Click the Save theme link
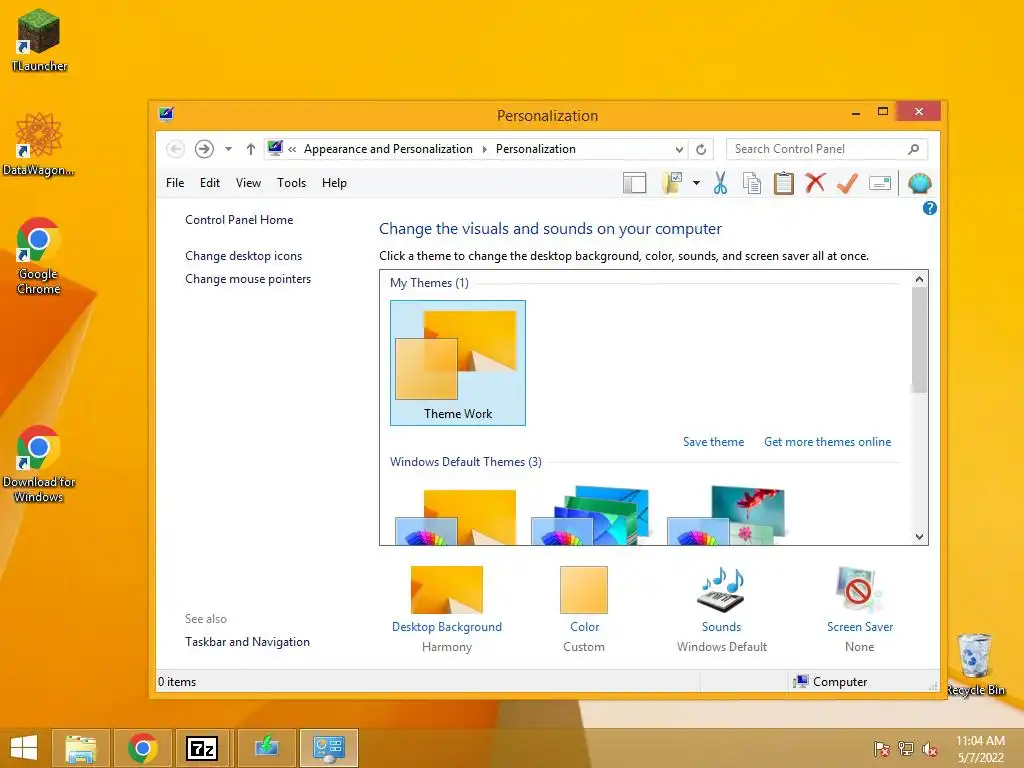 (713, 442)
